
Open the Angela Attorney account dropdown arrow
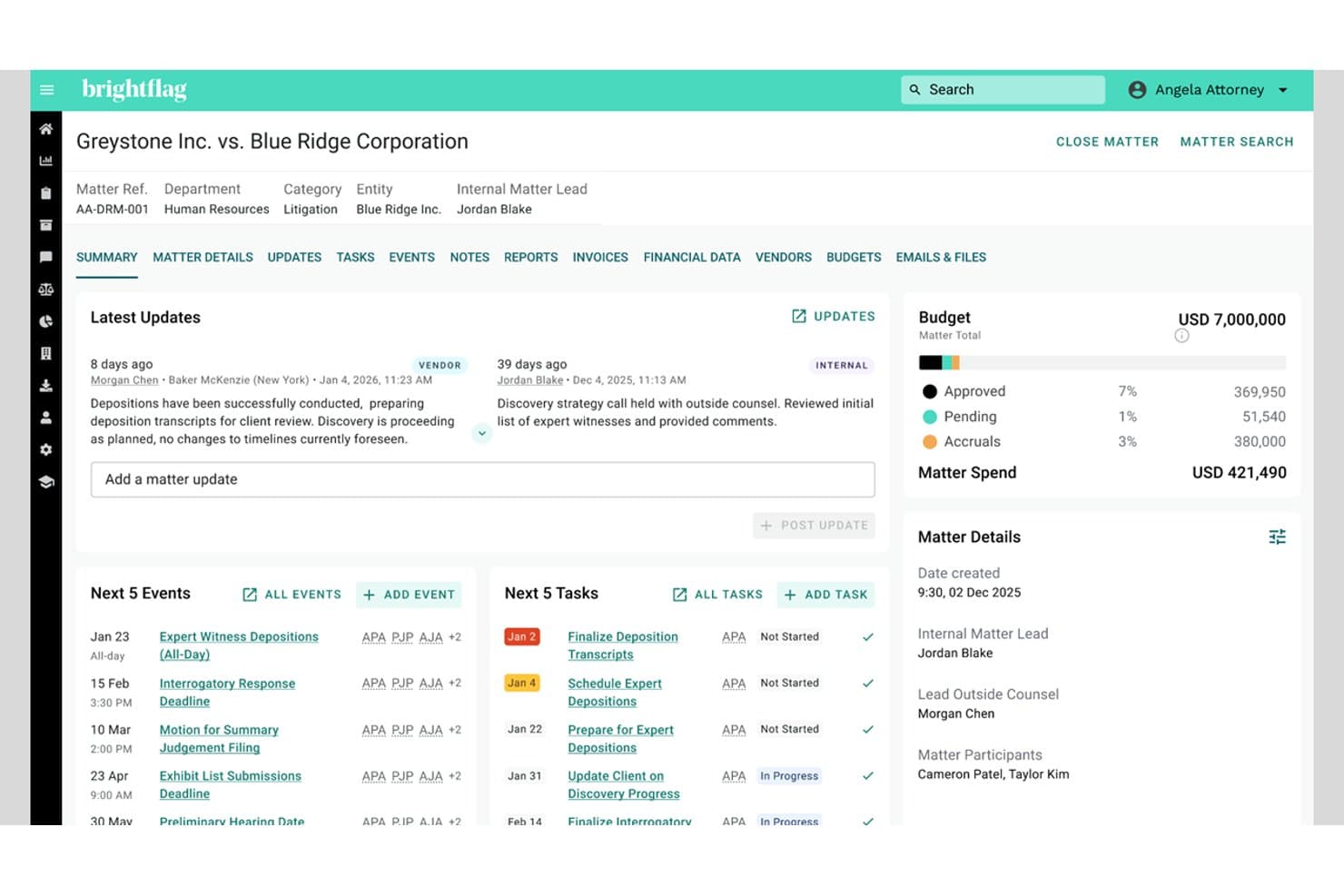coord(1283,90)
